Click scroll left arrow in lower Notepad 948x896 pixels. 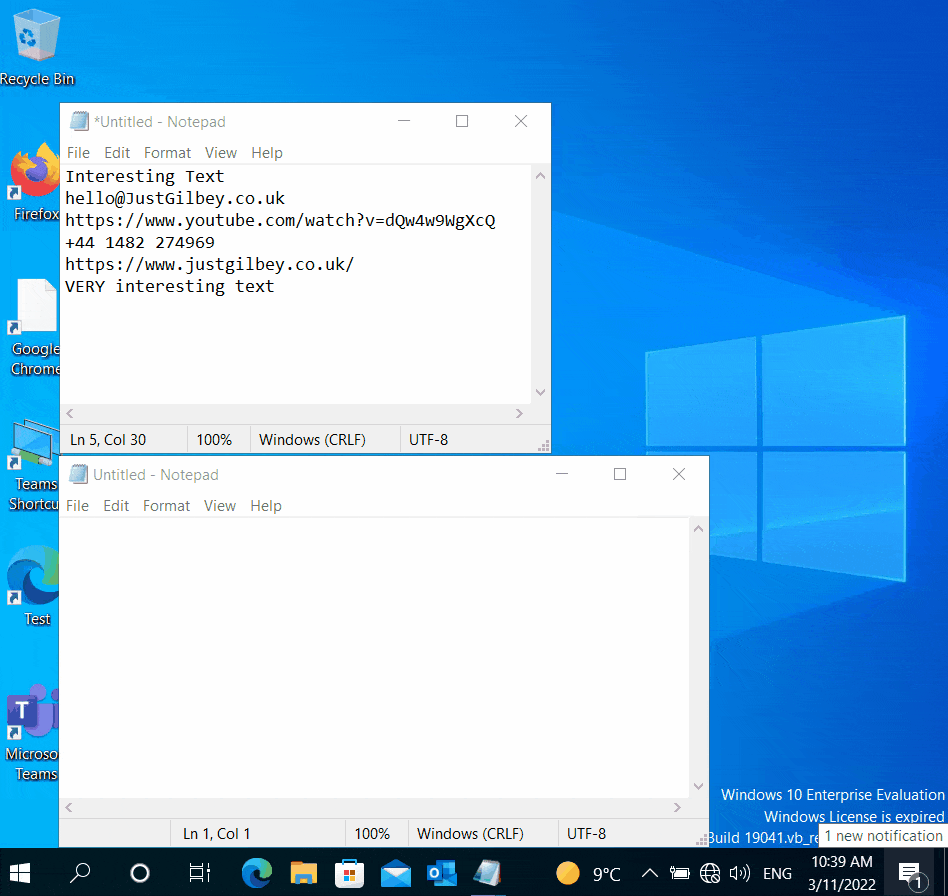[x=69, y=808]
